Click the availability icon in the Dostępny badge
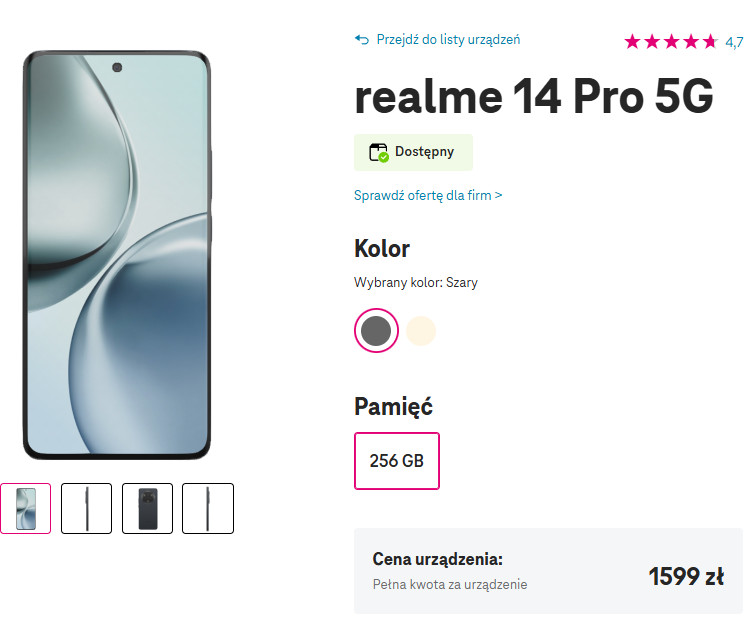 379,153
